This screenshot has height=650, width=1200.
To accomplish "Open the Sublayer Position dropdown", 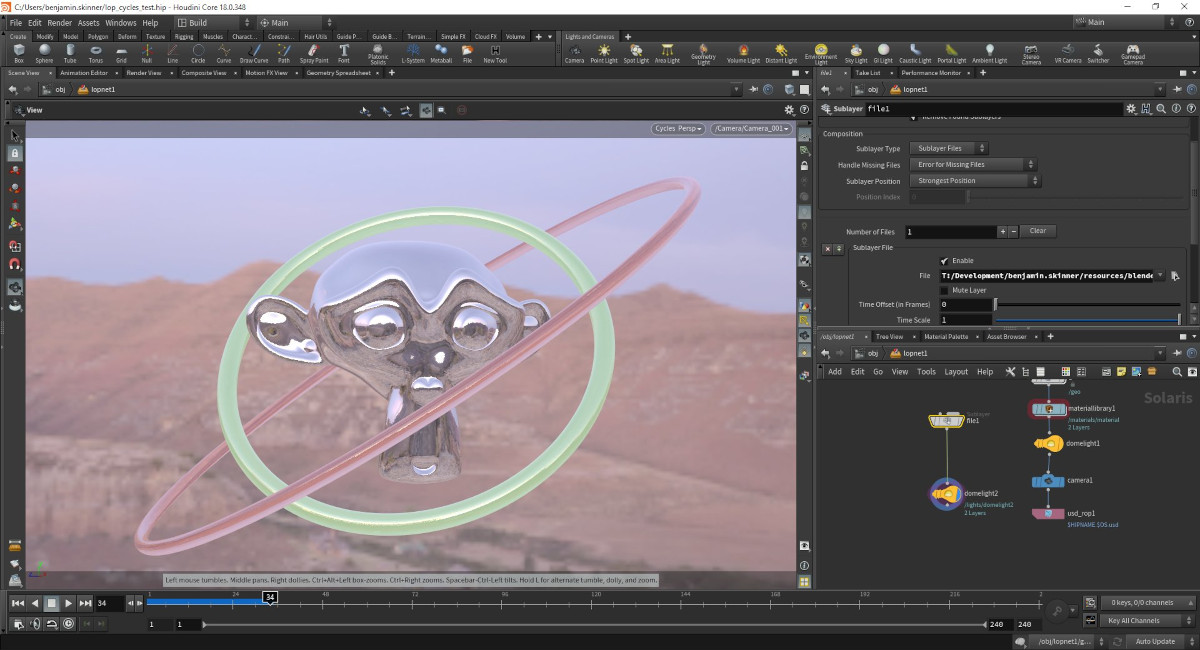I will pos(975,181).
